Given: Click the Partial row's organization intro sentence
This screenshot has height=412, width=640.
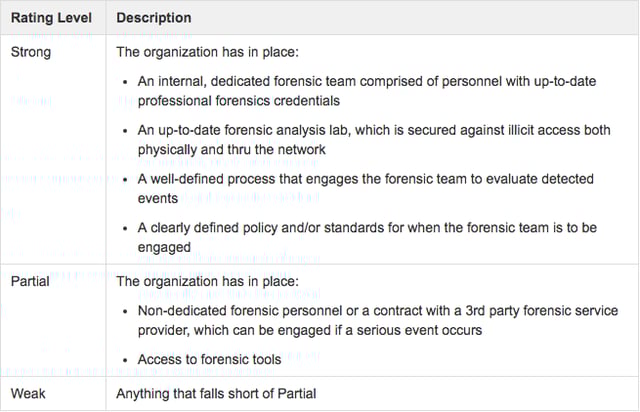Looking at the screenshot, I should 194,281.
